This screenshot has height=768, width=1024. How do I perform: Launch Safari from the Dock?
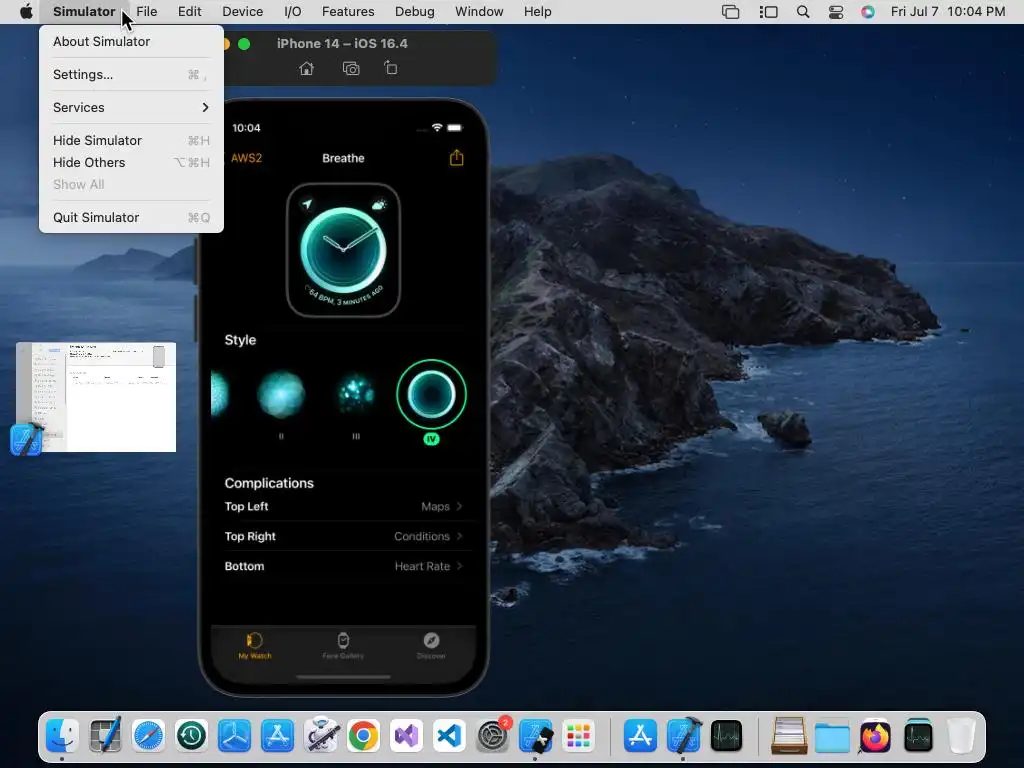coord(148,736)
